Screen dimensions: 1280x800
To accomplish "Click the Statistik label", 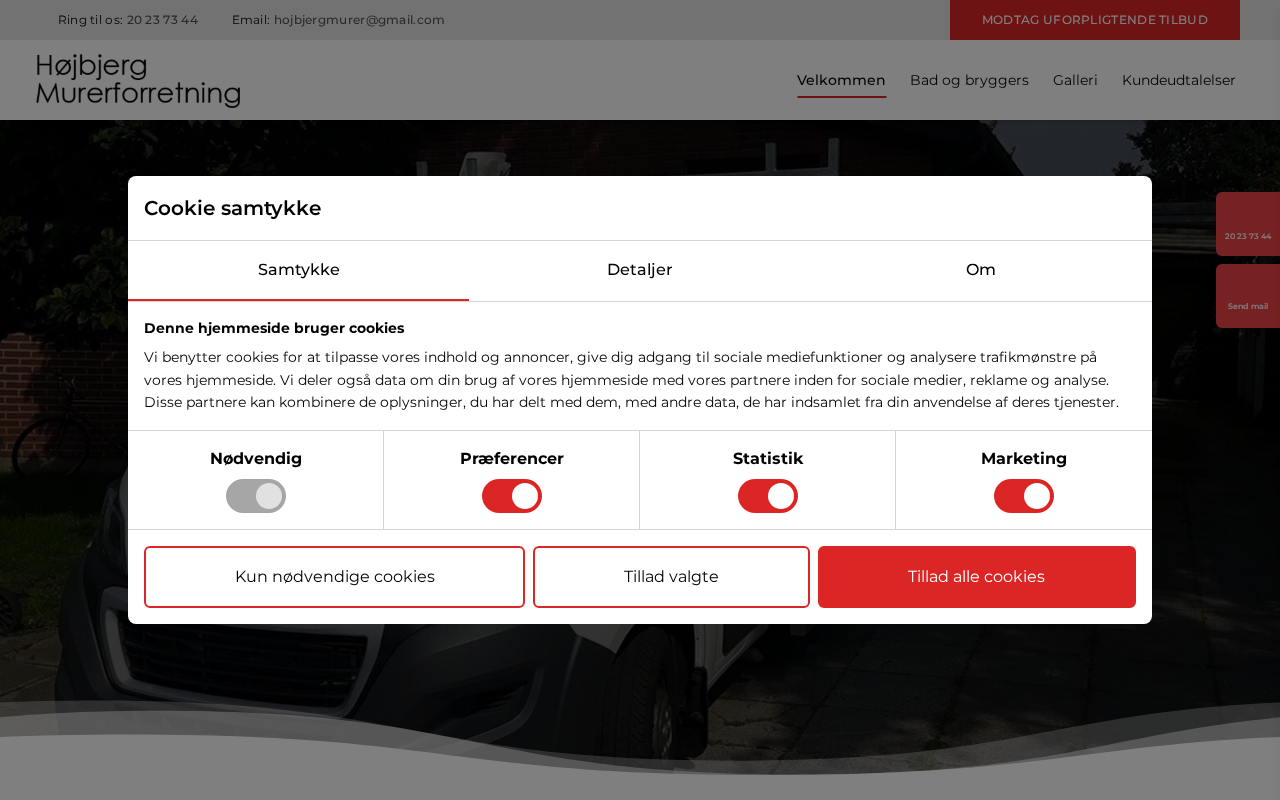I will tap(768, 459).
